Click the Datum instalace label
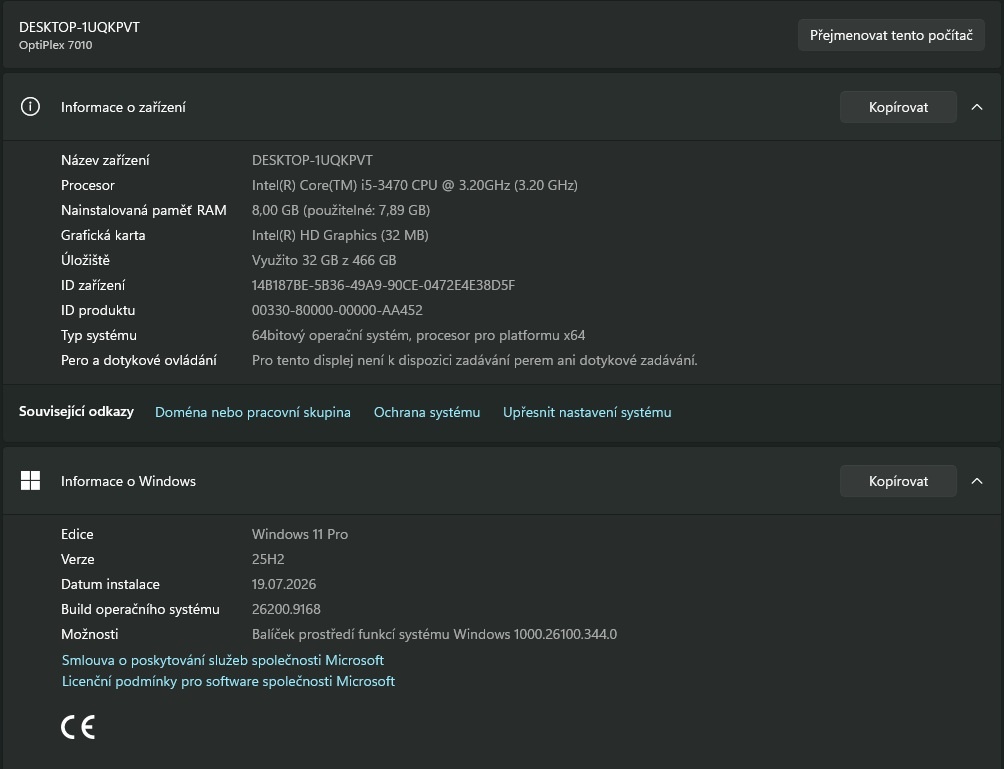 tap(110, 584)
